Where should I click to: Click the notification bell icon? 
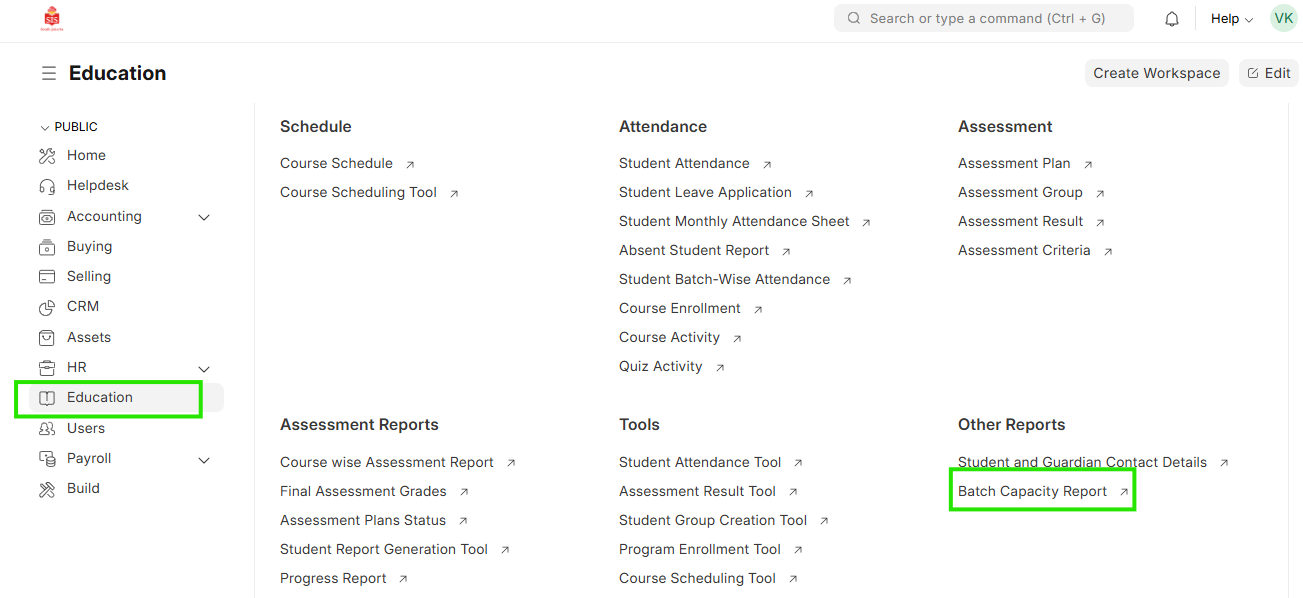[1172, 19]
